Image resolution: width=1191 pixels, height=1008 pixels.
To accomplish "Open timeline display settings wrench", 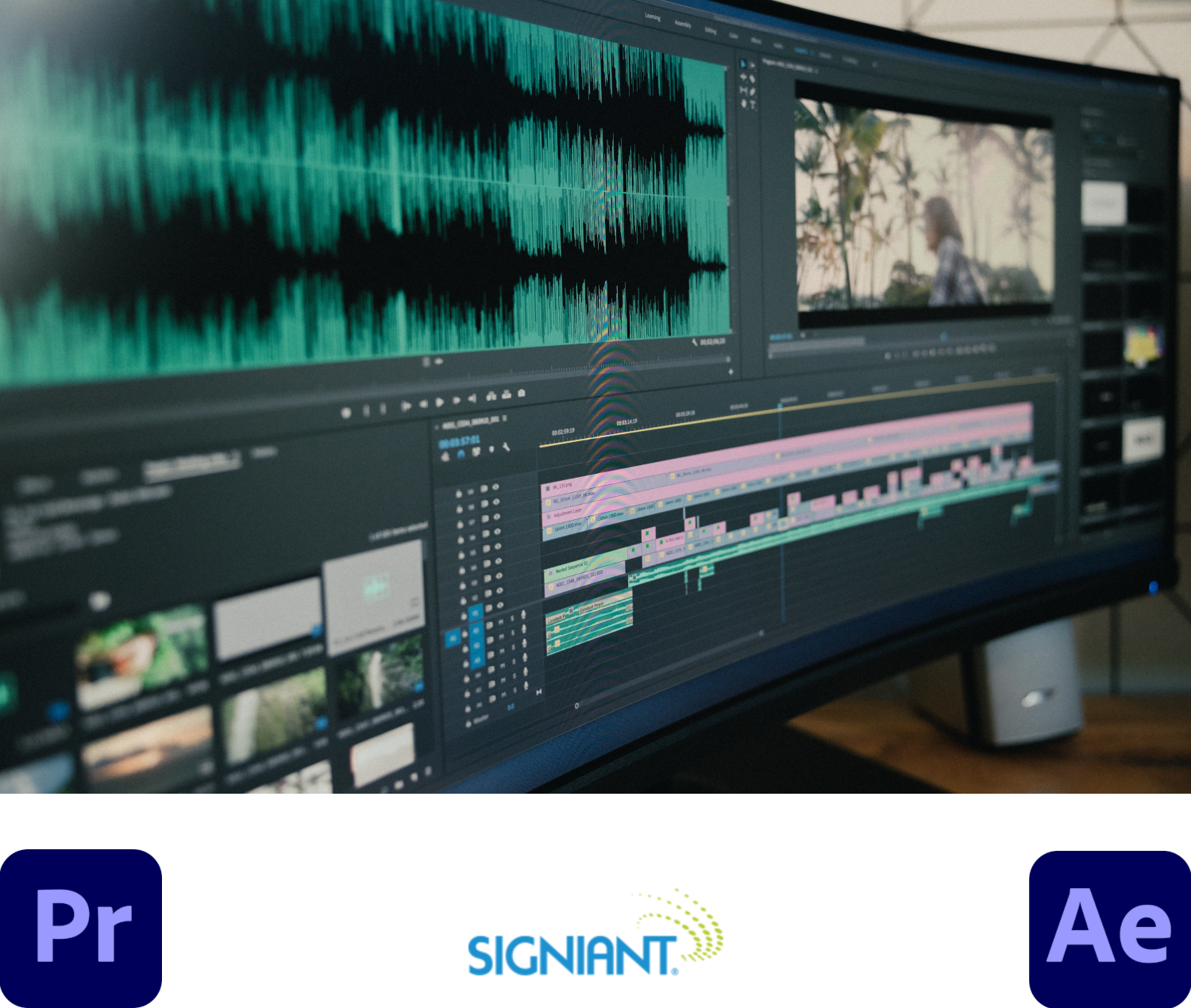I will click(x=507, y=447).
